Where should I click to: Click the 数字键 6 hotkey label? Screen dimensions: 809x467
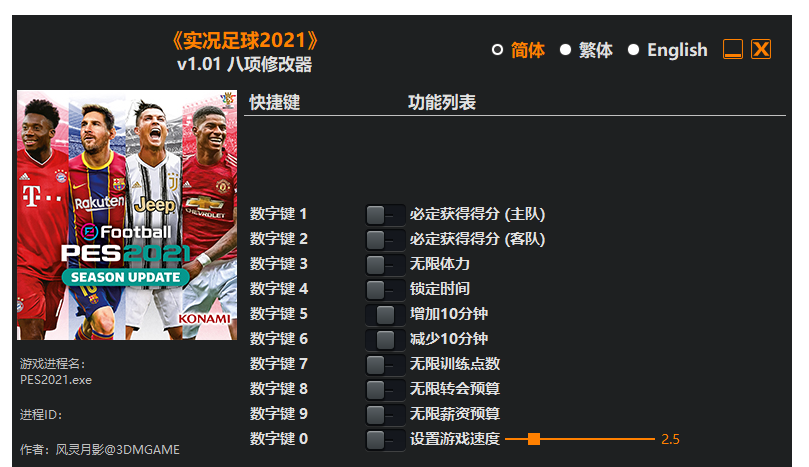coord(279,339)
